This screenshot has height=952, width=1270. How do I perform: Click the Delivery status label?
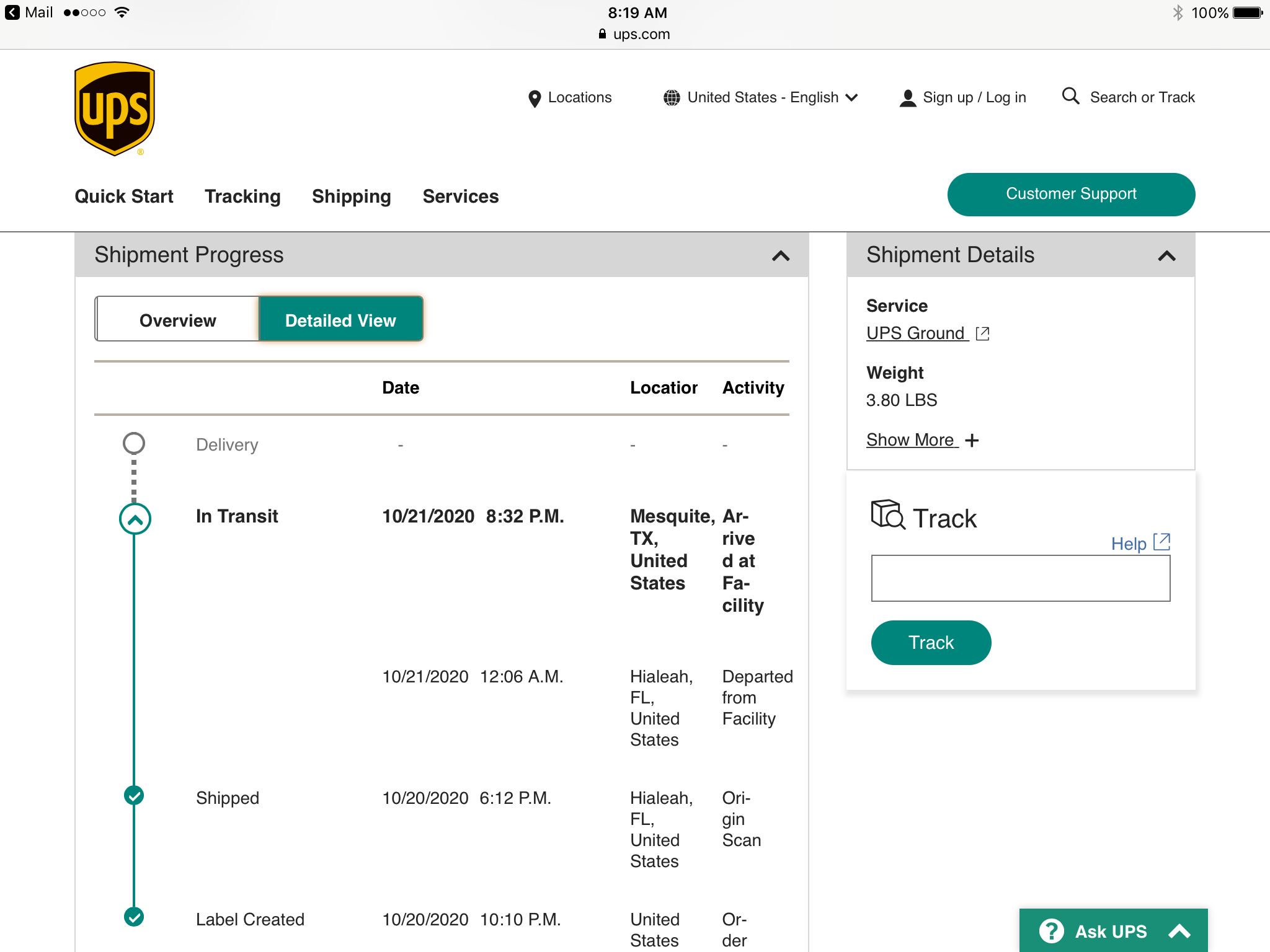point(227,445)
